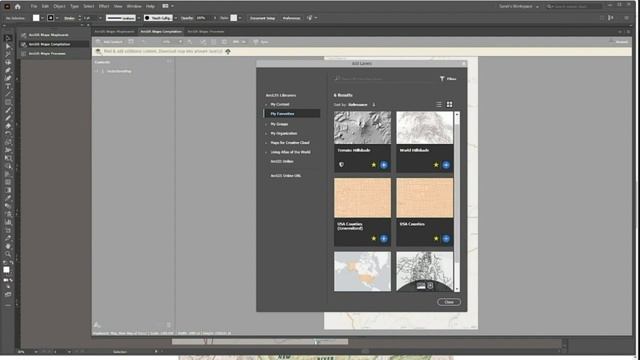Viewport: 640px width, 360px height.
Task: Select the Hand tool in the toolbar
Action: (x=8, y=247)
